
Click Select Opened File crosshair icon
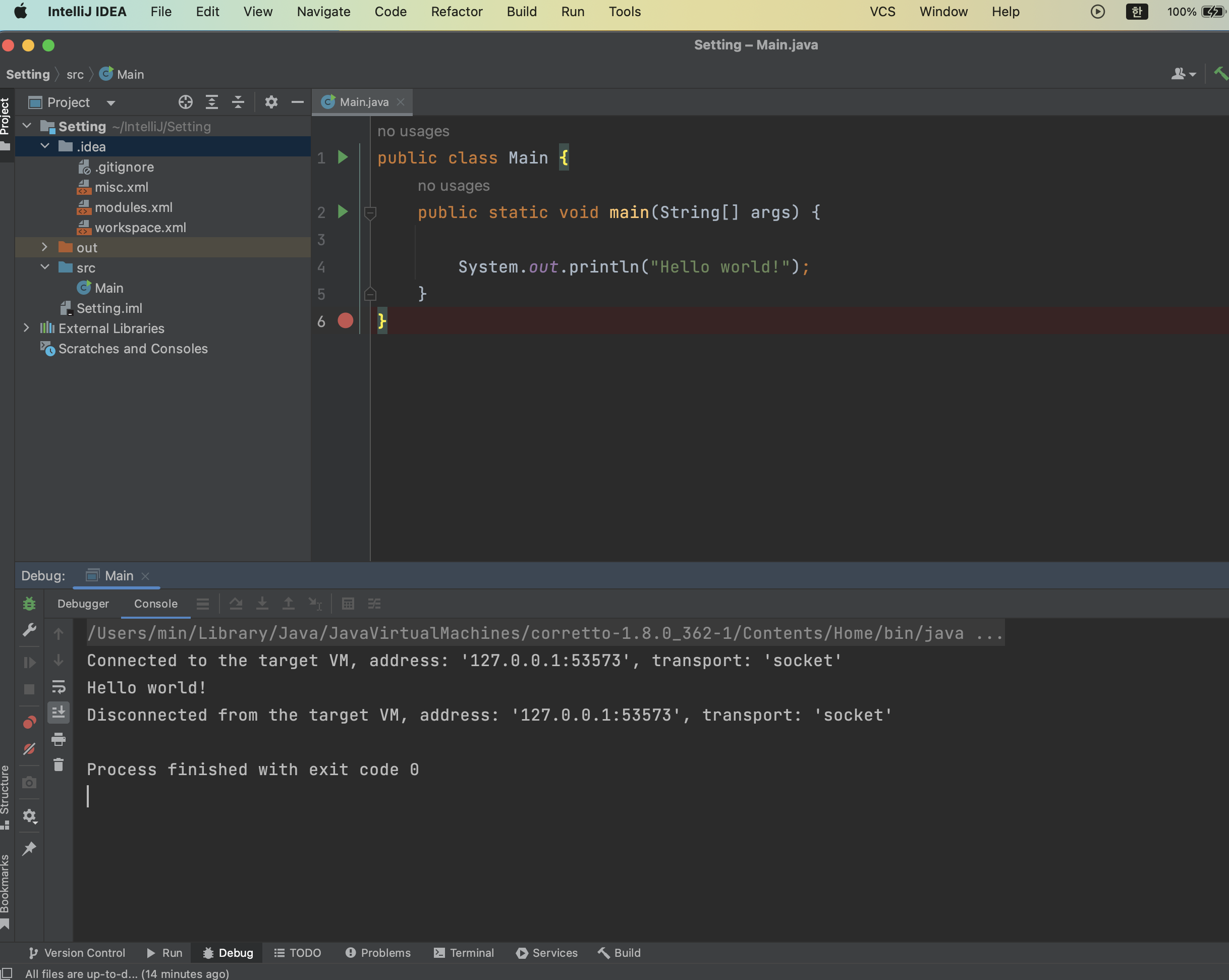pos(185,102)
